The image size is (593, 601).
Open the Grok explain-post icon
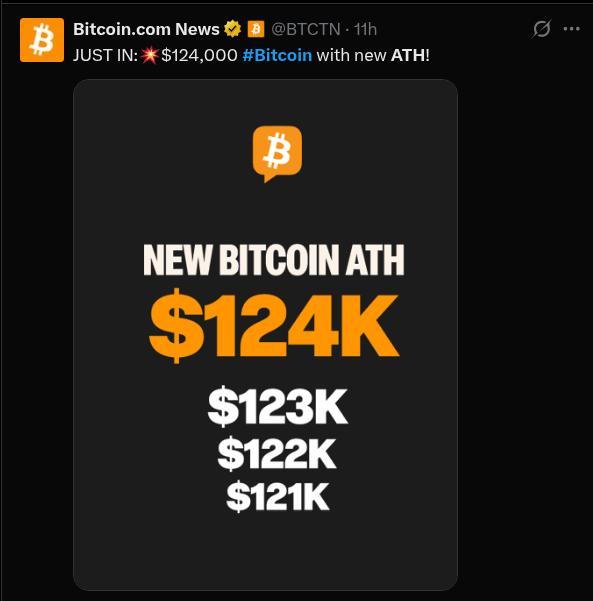click(x=542, y=28)
